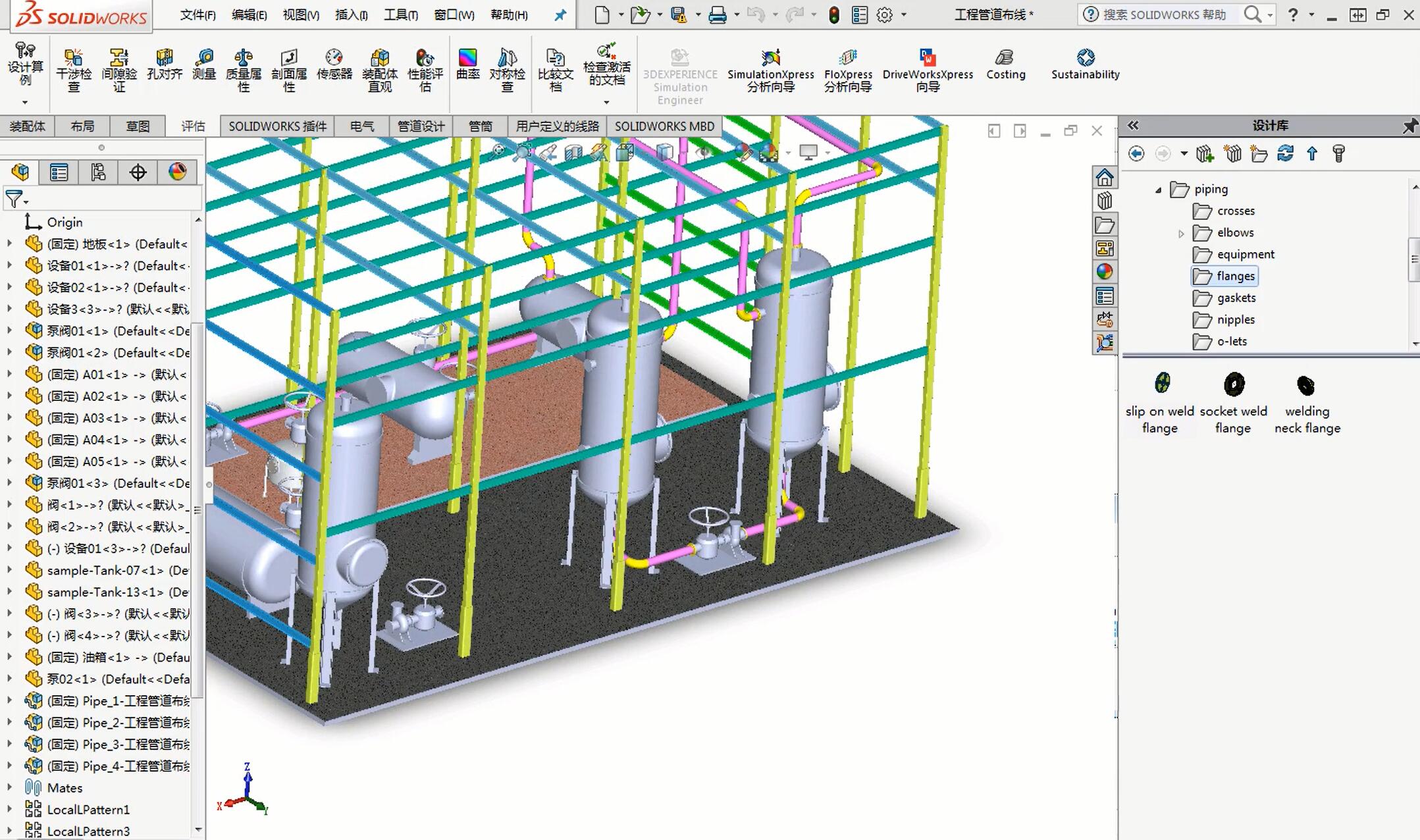Open 比较文档 compare documents tool
The height and width of the screenshot is (840, 1420).
556,70
